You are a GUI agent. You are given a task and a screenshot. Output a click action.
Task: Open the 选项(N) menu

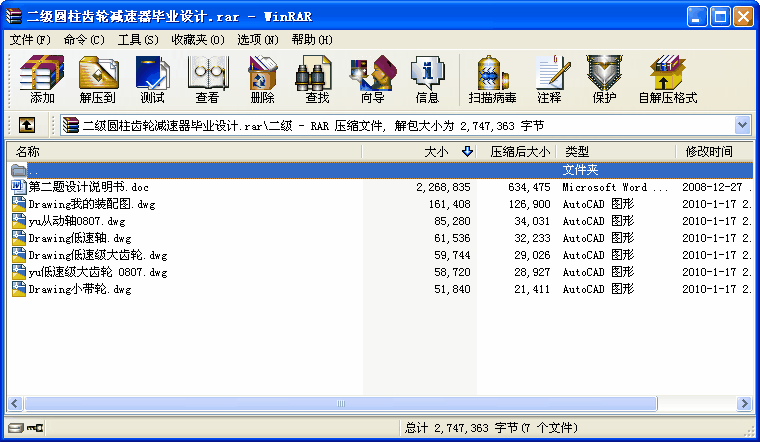click(258, 40)
